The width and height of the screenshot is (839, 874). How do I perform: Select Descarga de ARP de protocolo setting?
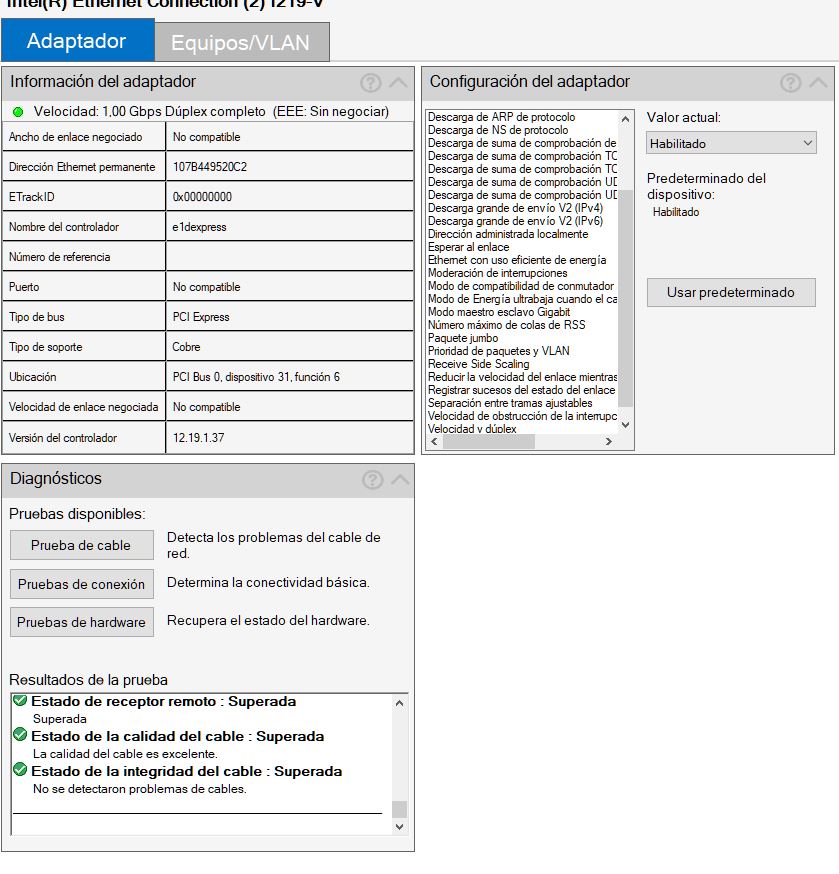pos(502,117)
